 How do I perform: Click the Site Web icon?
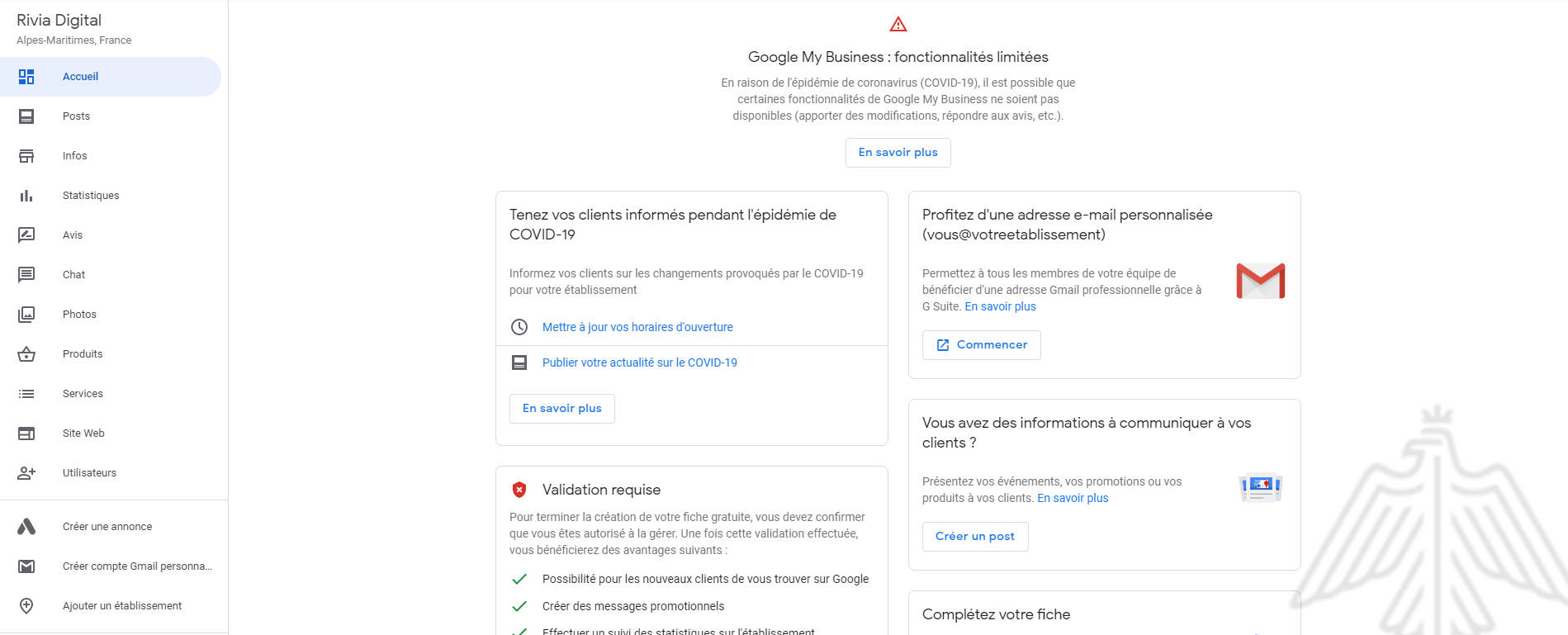tap(26, 434)
